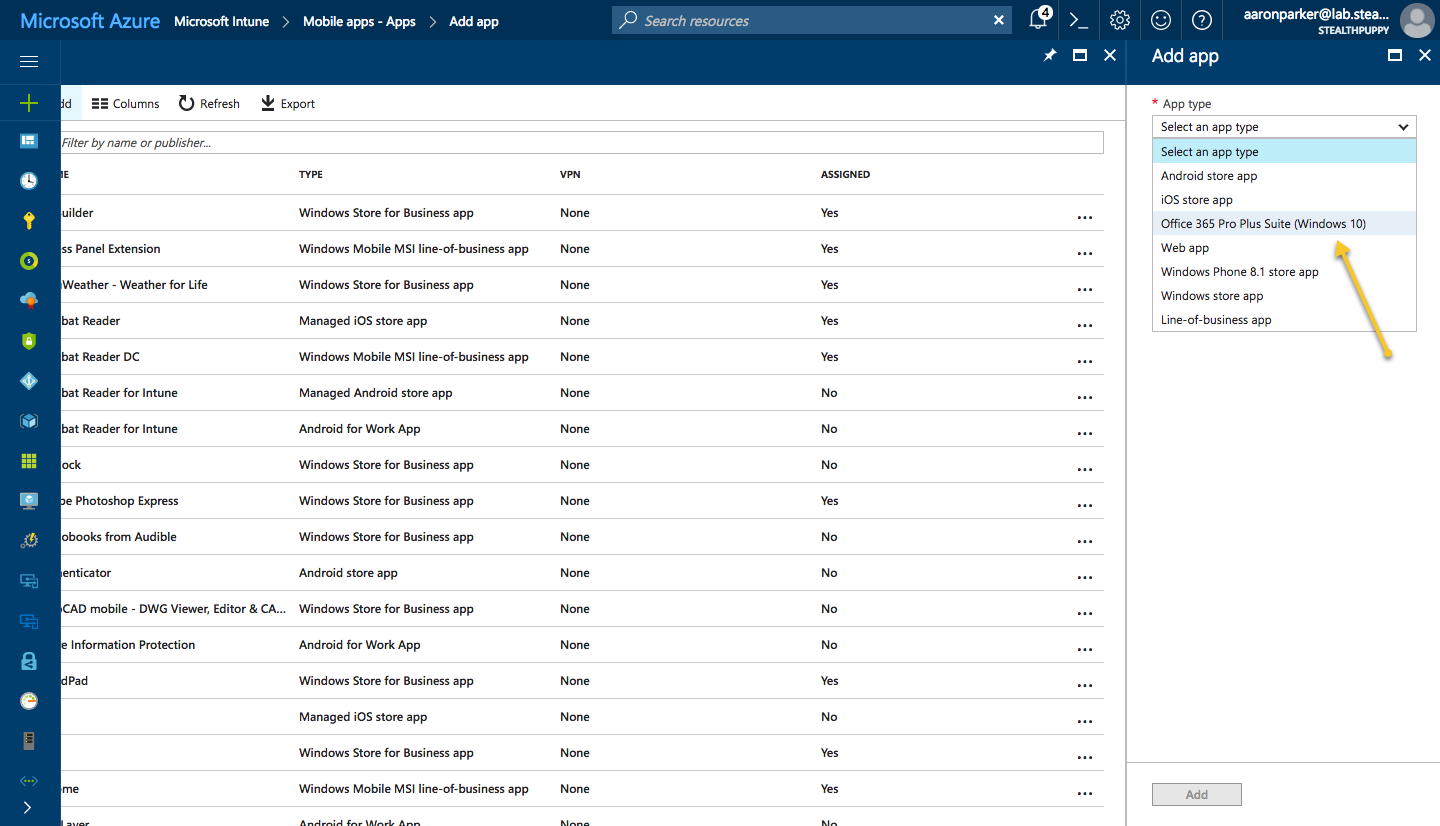Click the yellow key icon in sidebar
The width and height of the screenshot is (1440, 826).
click(29, 221)
